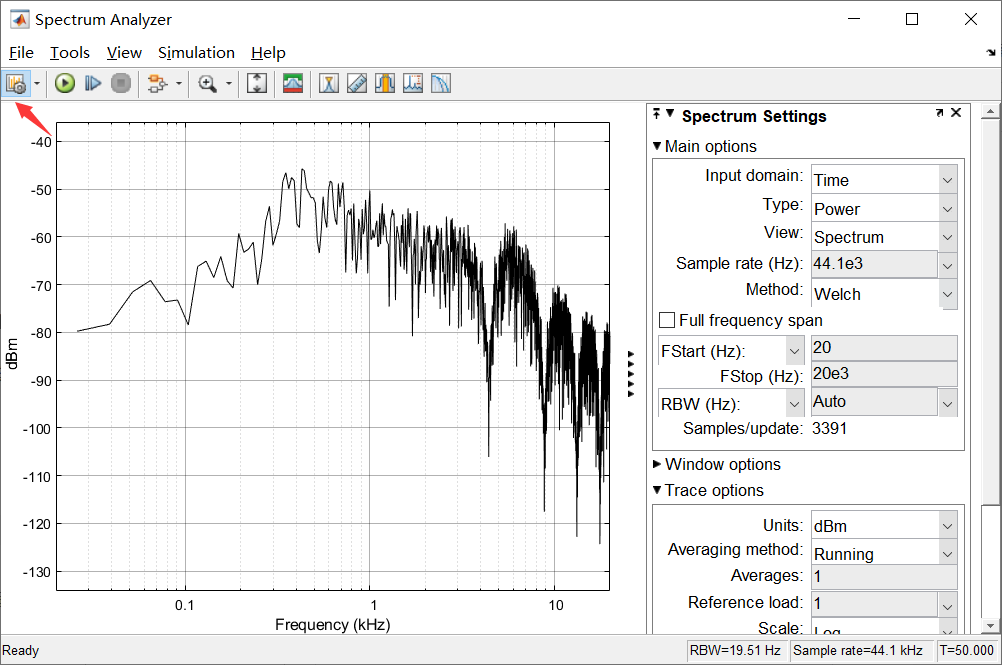The height and width of the screenshot is (665, 1002).
Task: Open the Type dropdown showing Power
Action: point(884,209)
